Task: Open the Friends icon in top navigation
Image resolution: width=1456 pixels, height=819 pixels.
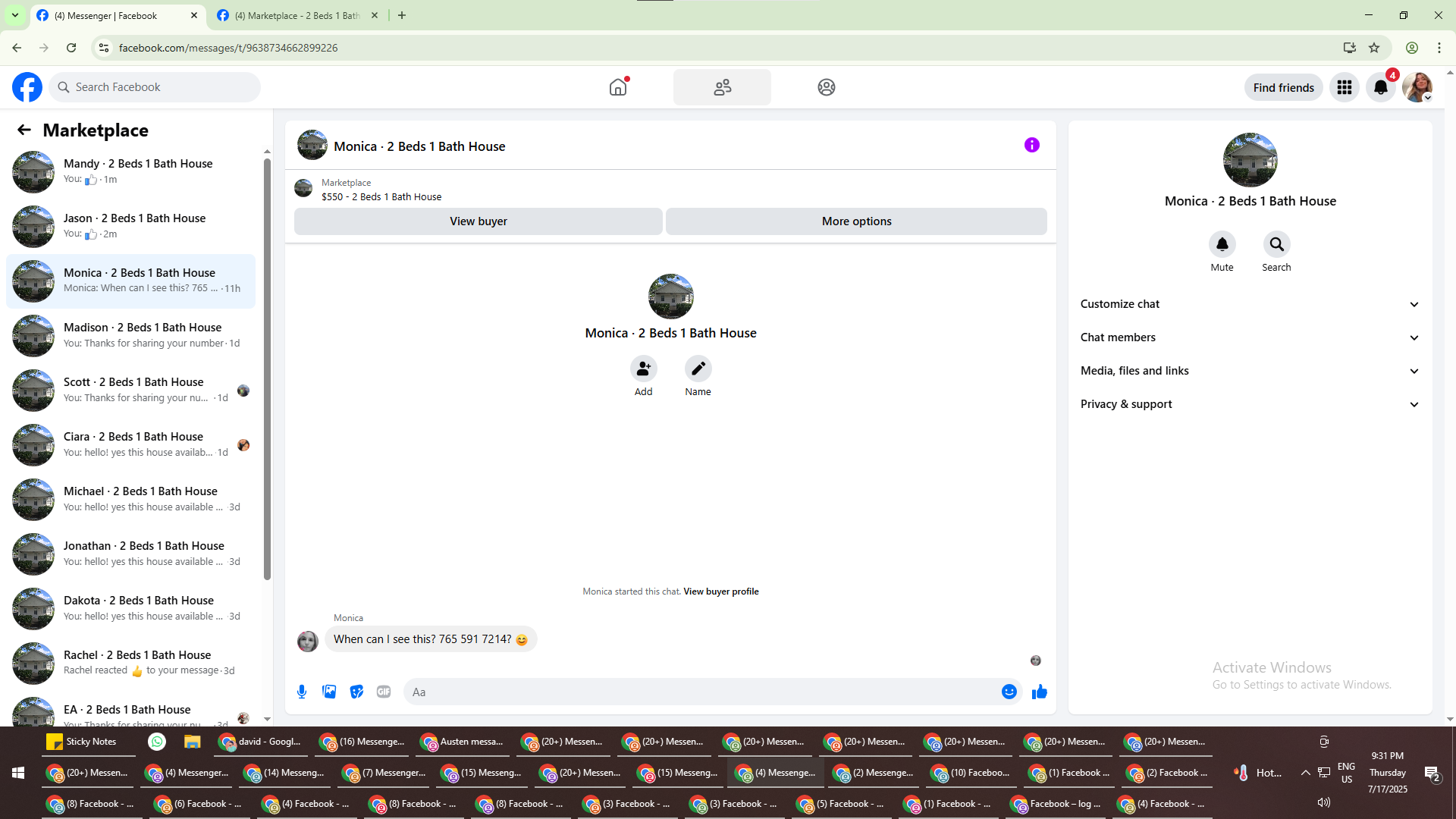Action: tap(722, 87)
